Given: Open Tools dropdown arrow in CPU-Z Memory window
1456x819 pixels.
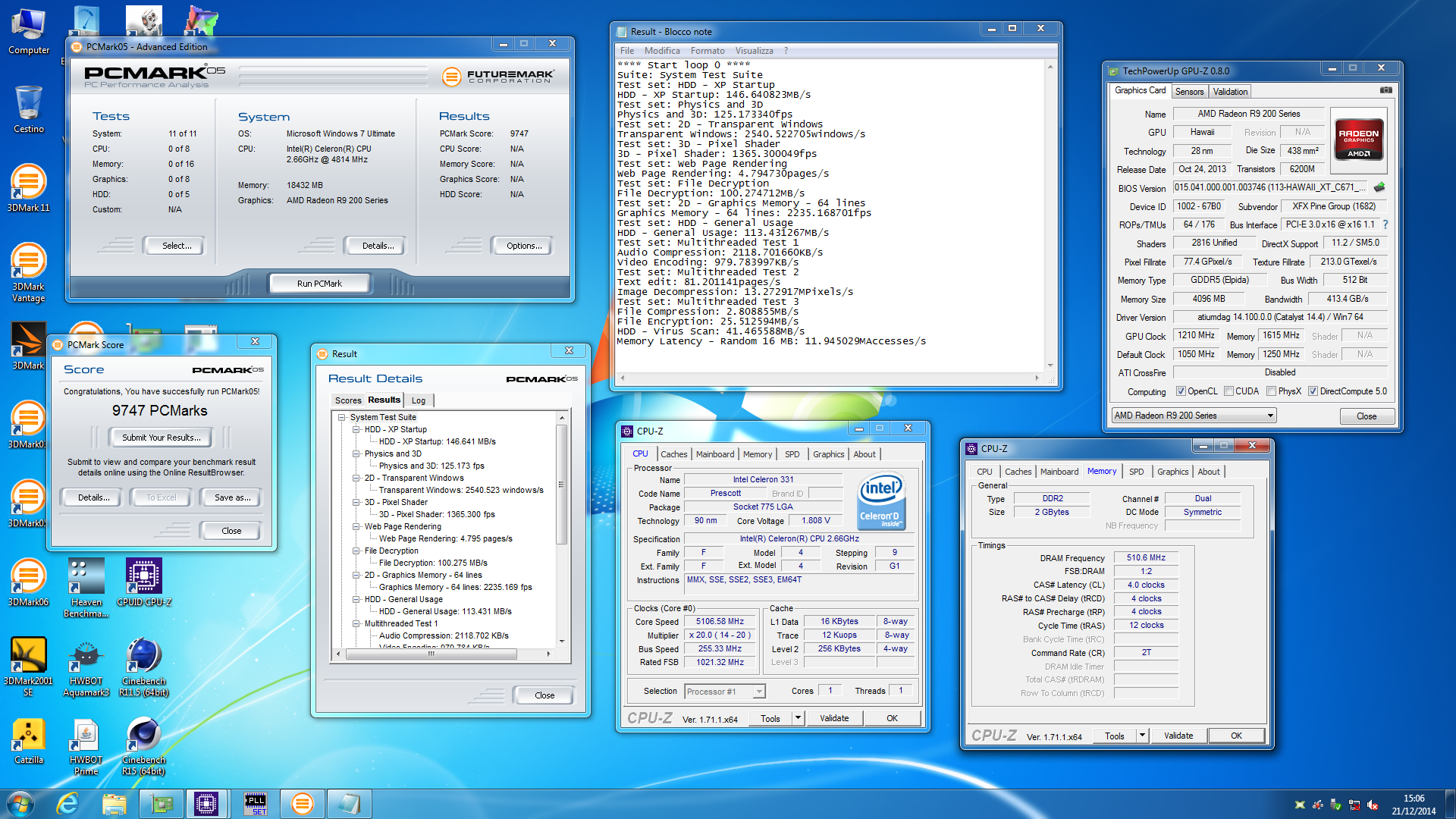Looking at the screenshot, I should 1142,735.
